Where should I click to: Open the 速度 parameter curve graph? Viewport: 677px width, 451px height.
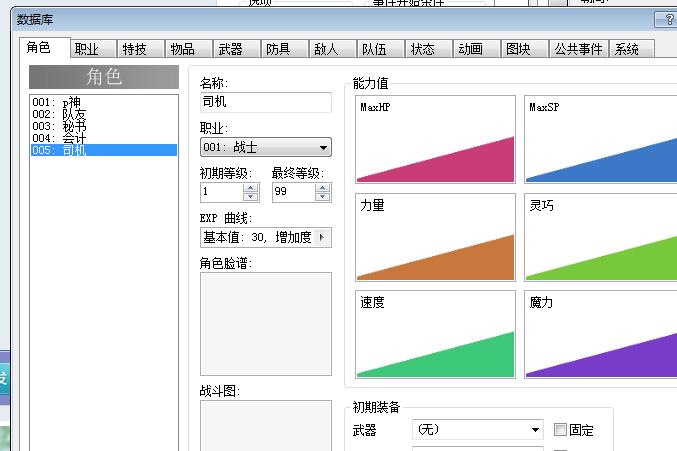pos(435,334)
